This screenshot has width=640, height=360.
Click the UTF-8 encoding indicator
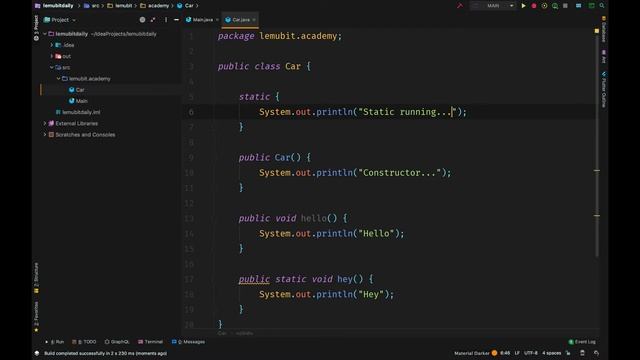(x=531, y=353)
